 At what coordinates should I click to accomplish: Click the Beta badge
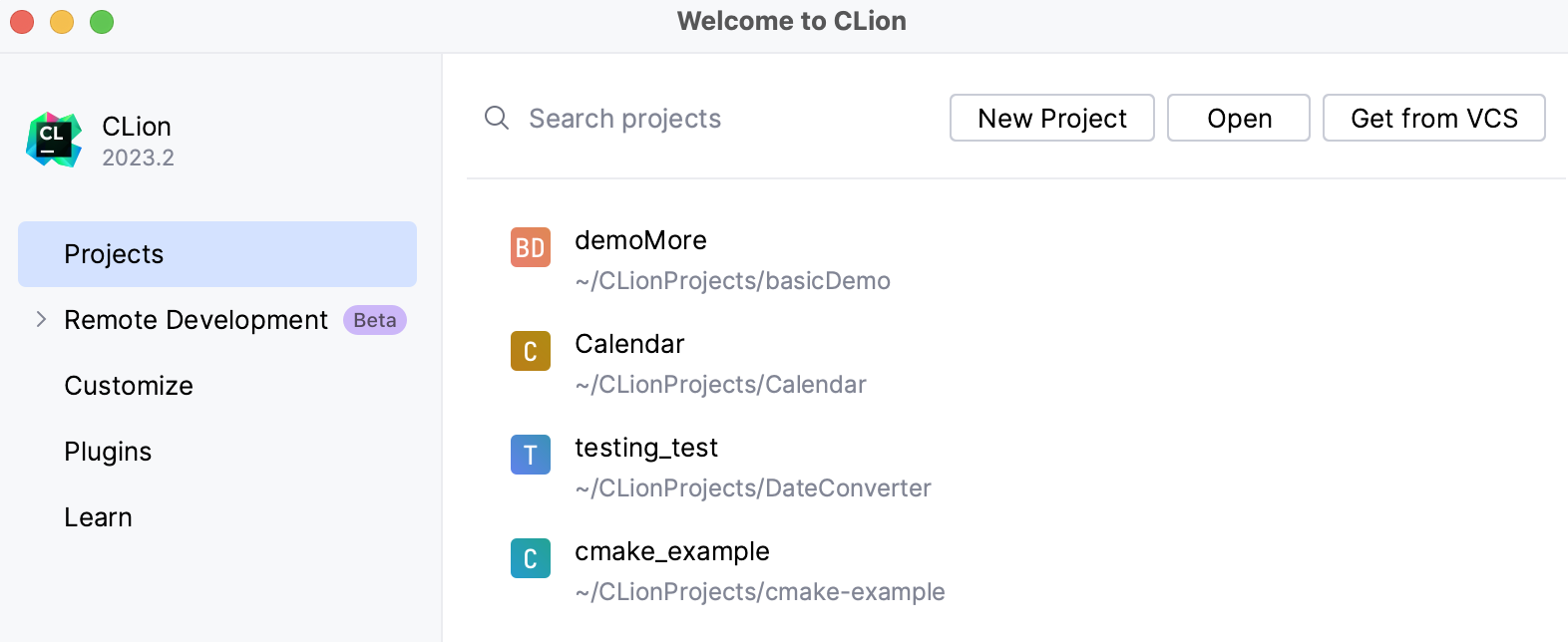[x=375, y=320]
